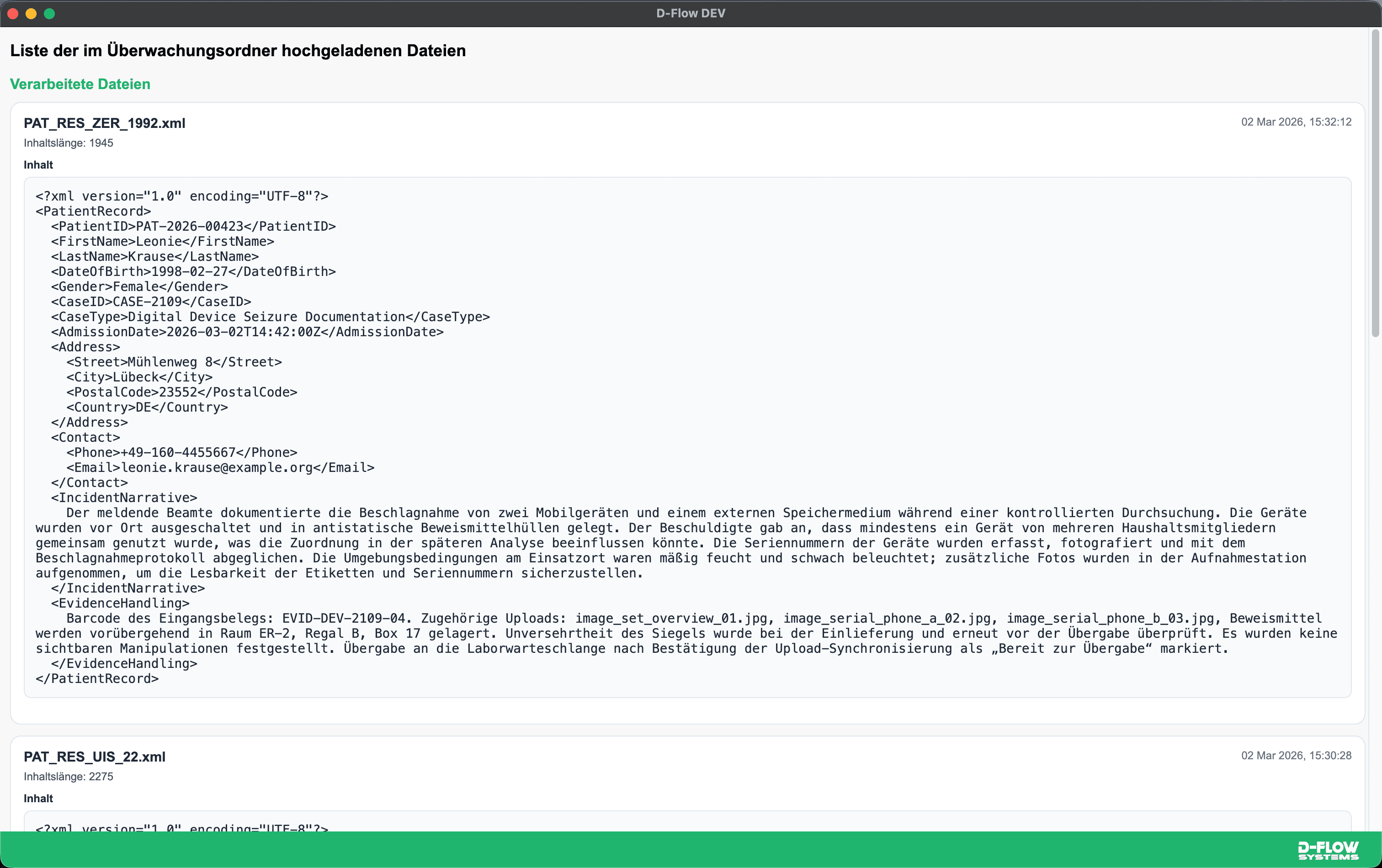Click the Email line in XML content
This screenshot has height=868, width=1382.
[x=220, y=467]
